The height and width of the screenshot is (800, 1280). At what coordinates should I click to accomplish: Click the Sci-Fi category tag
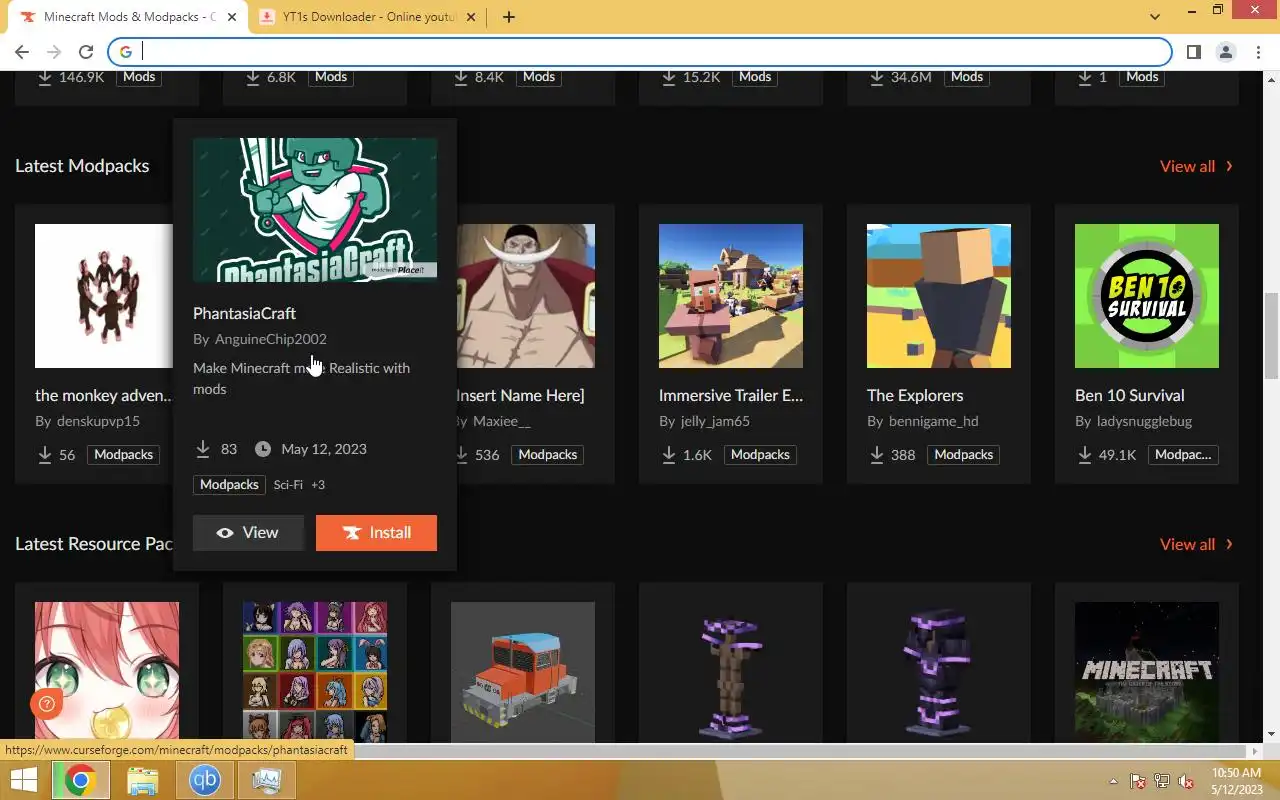(x=288, y=485)
